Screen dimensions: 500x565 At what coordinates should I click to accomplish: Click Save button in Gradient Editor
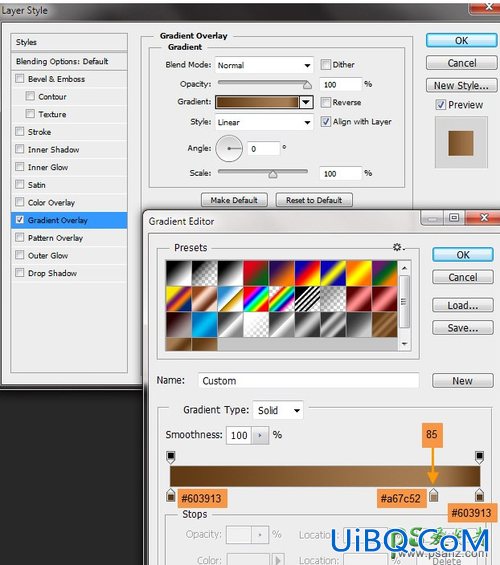(463, 328)
